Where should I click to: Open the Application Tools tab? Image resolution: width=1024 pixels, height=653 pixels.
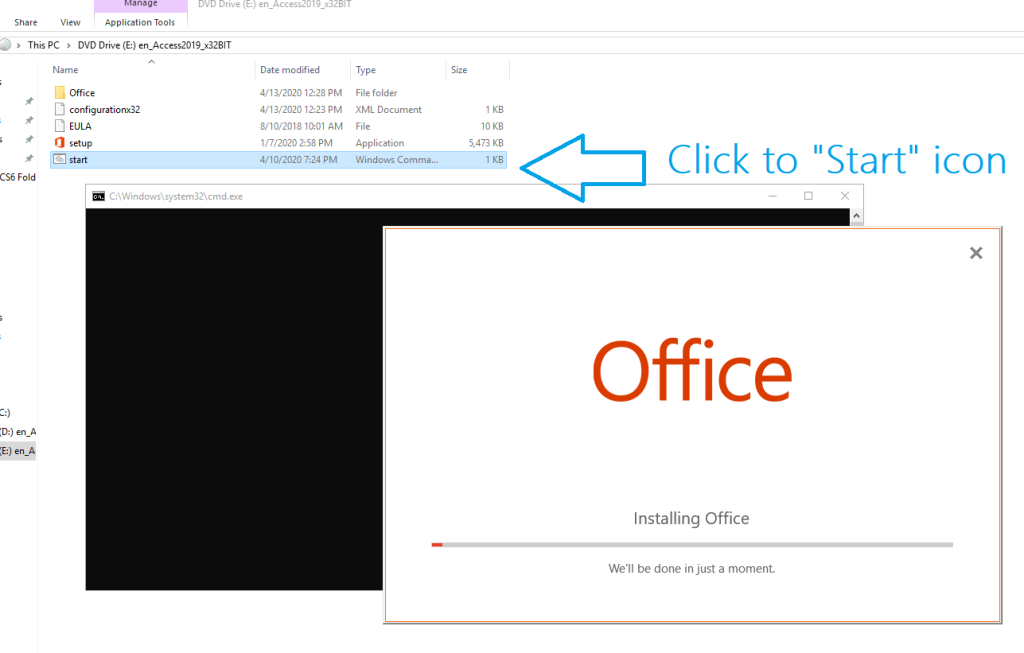[140, 22]
